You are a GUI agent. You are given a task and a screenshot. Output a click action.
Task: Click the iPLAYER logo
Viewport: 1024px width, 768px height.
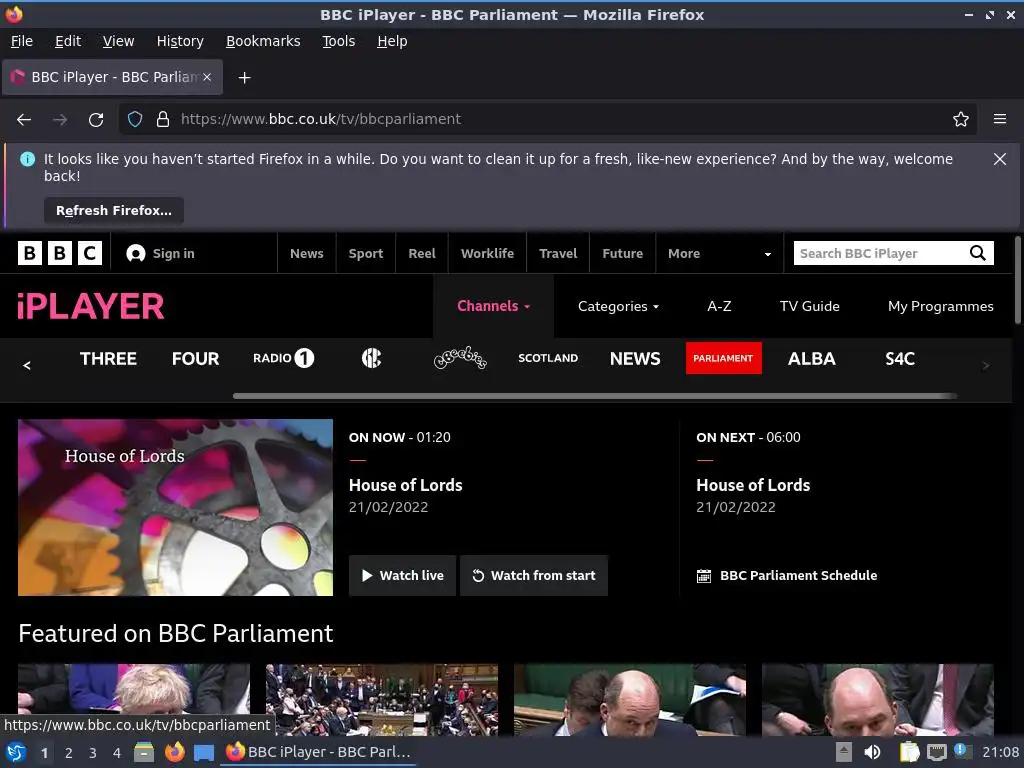[x=91, y=306]
